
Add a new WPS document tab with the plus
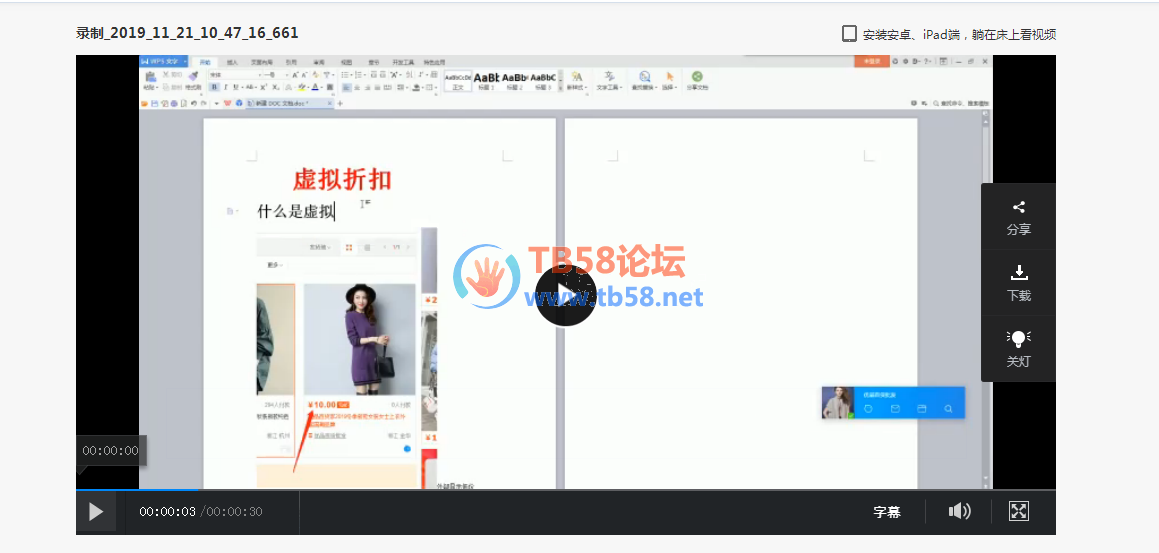coord(340,104)
